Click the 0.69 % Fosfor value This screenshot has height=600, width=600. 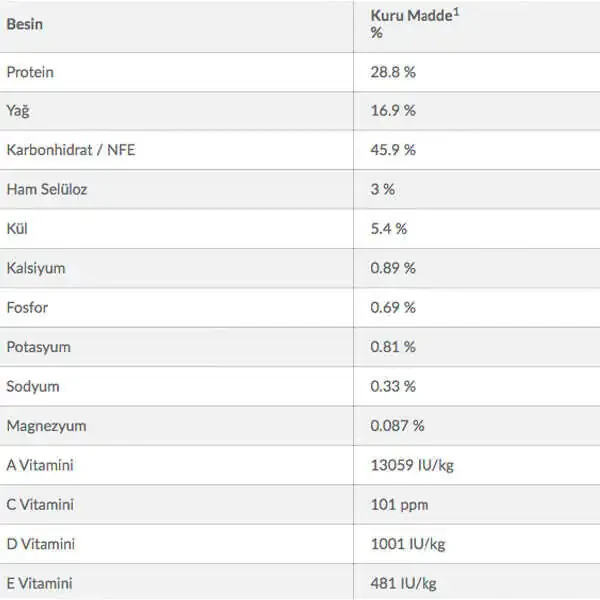(x=392, y=307)
